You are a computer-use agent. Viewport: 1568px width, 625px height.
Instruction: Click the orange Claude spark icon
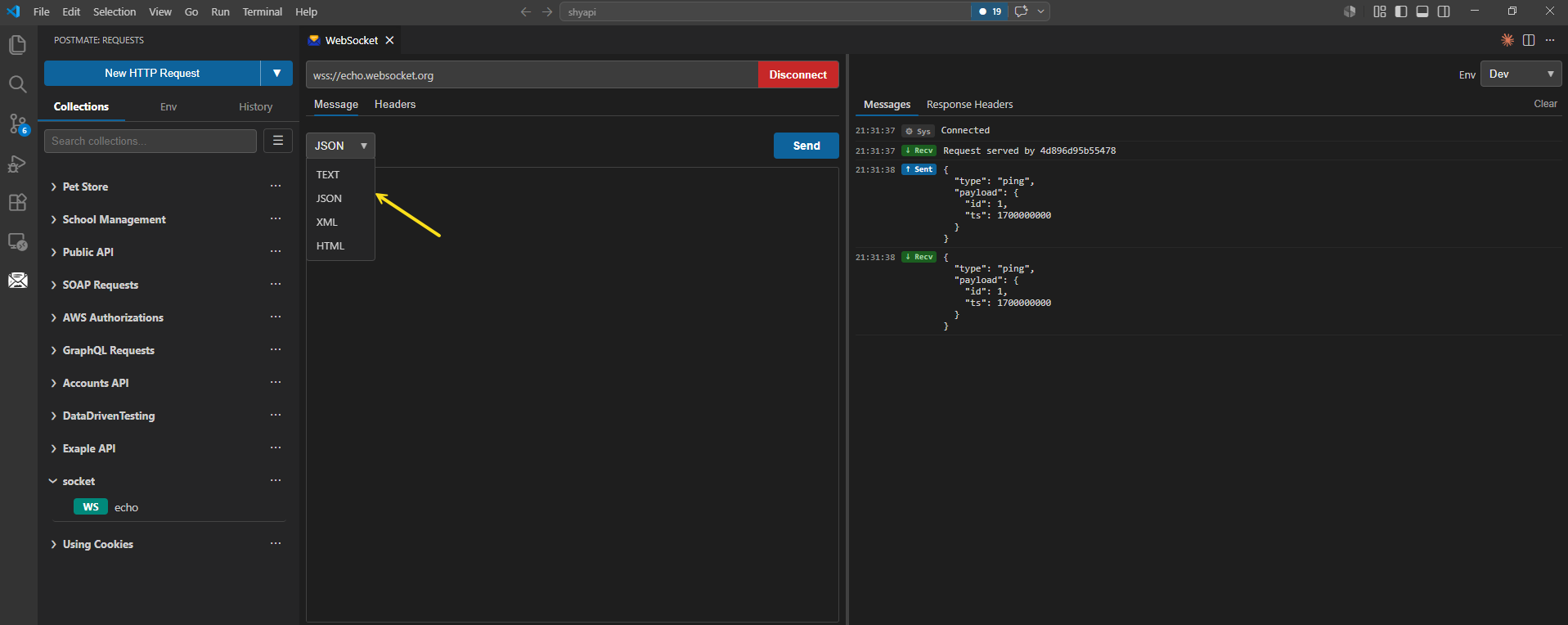pyautogui.click(x=1507, y=40)
